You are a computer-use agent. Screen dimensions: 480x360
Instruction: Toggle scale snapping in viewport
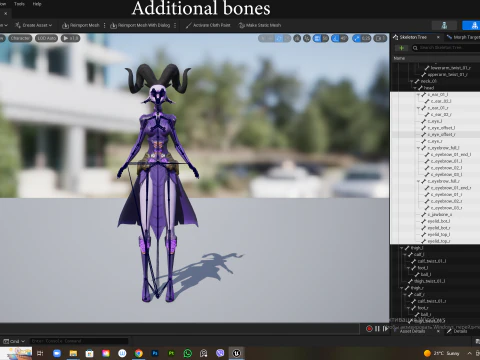[357, 39]
